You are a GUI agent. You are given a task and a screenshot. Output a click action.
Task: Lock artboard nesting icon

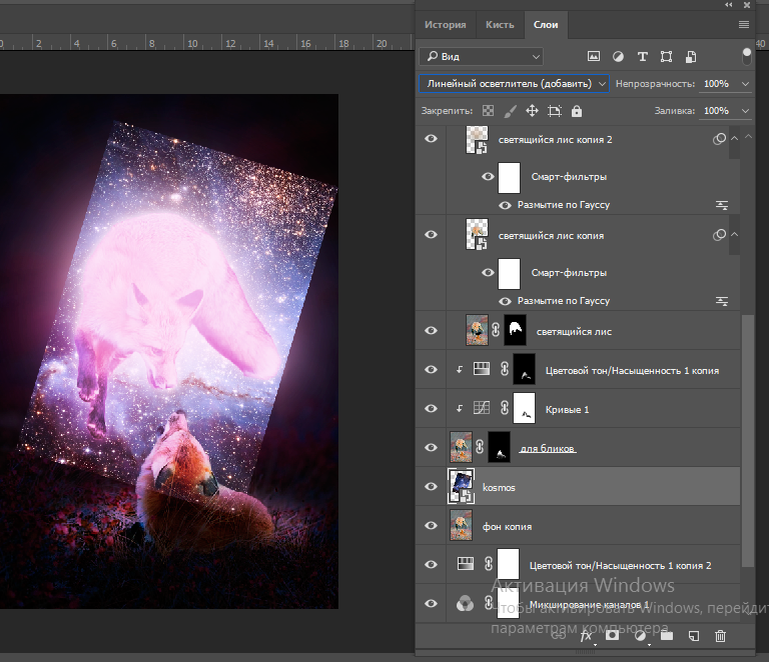[x=555, y=111]
